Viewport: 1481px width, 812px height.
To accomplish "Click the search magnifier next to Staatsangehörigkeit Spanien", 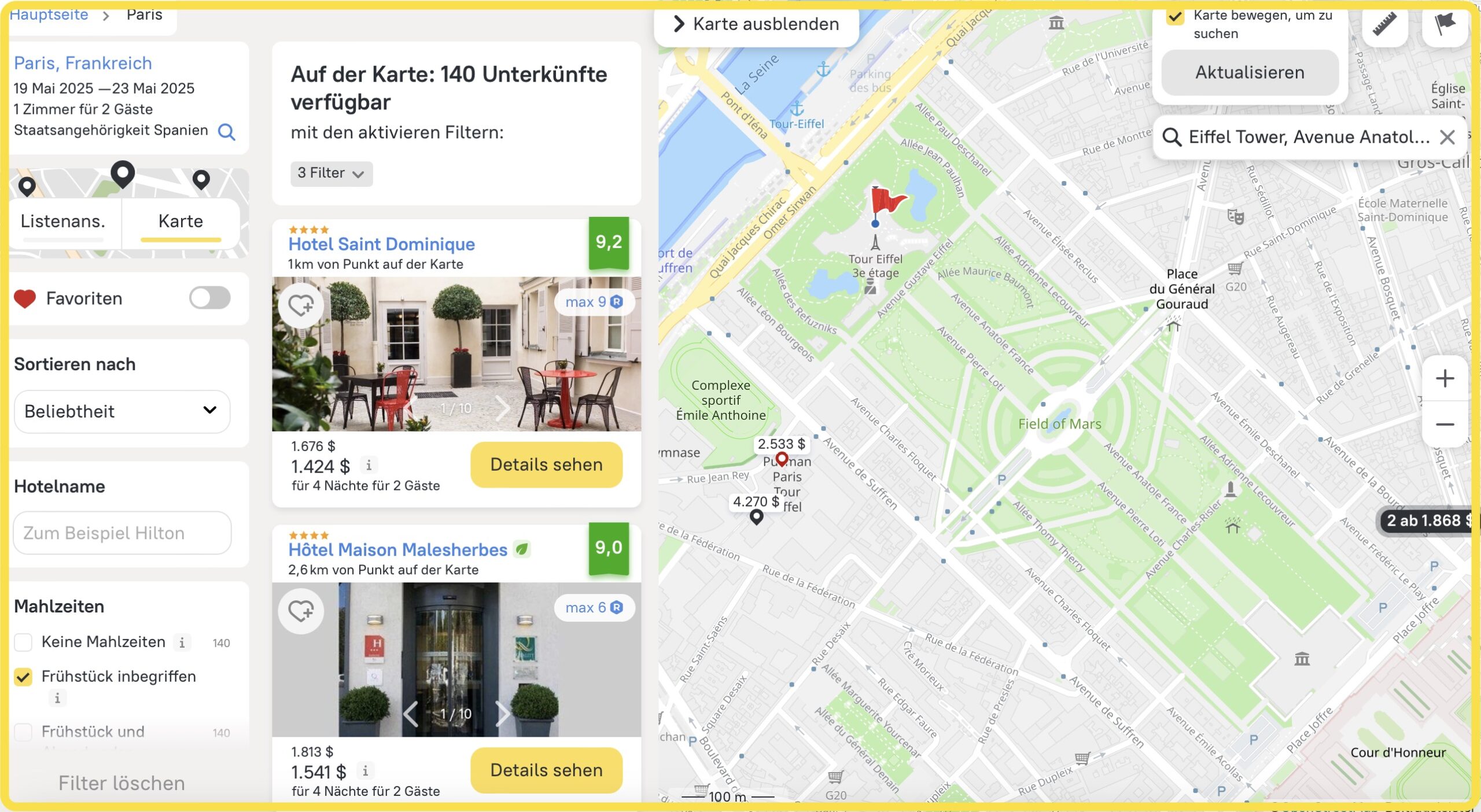I will (226, 132).
